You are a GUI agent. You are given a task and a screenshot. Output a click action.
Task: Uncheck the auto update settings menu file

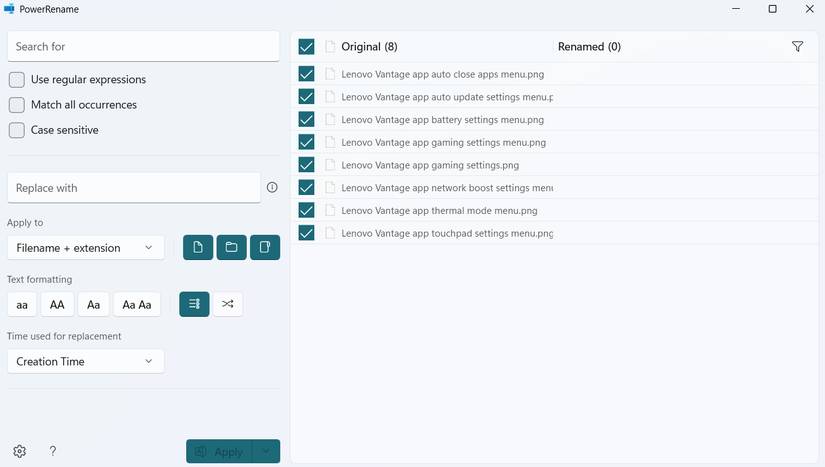pyautogui.click(x=306, y=97)
